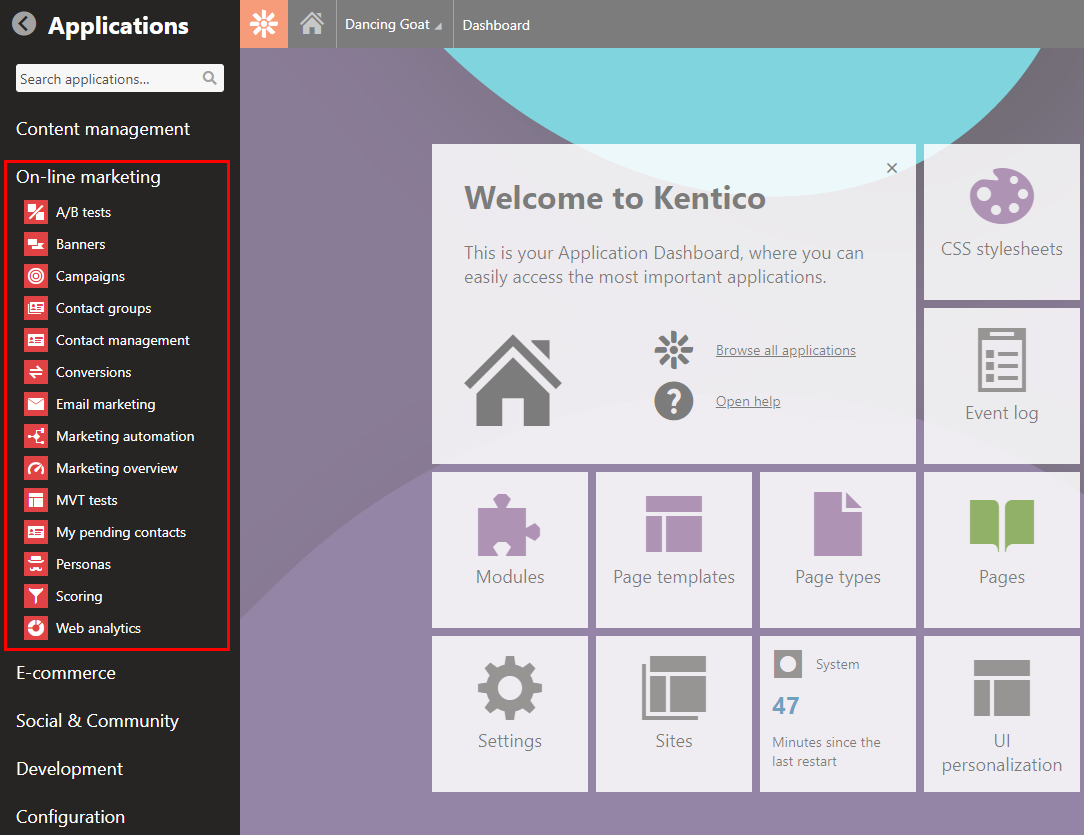Select Contact groups text entry
The height and width of the screenshot is (835, 1084).
103,308
